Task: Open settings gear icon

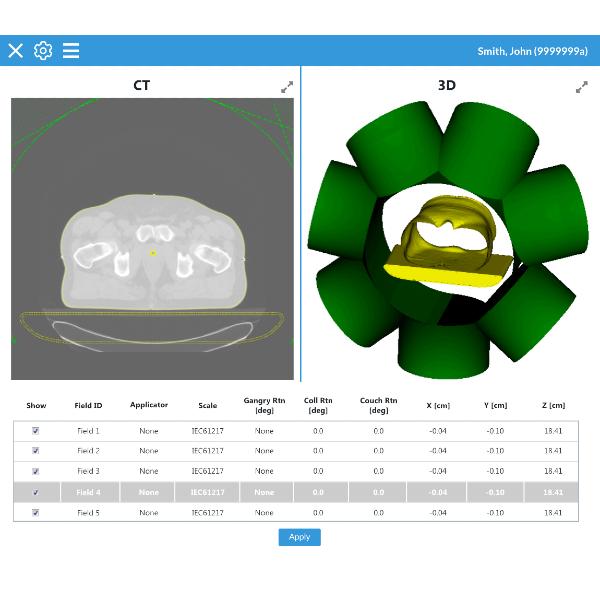Action: point(43,50)
